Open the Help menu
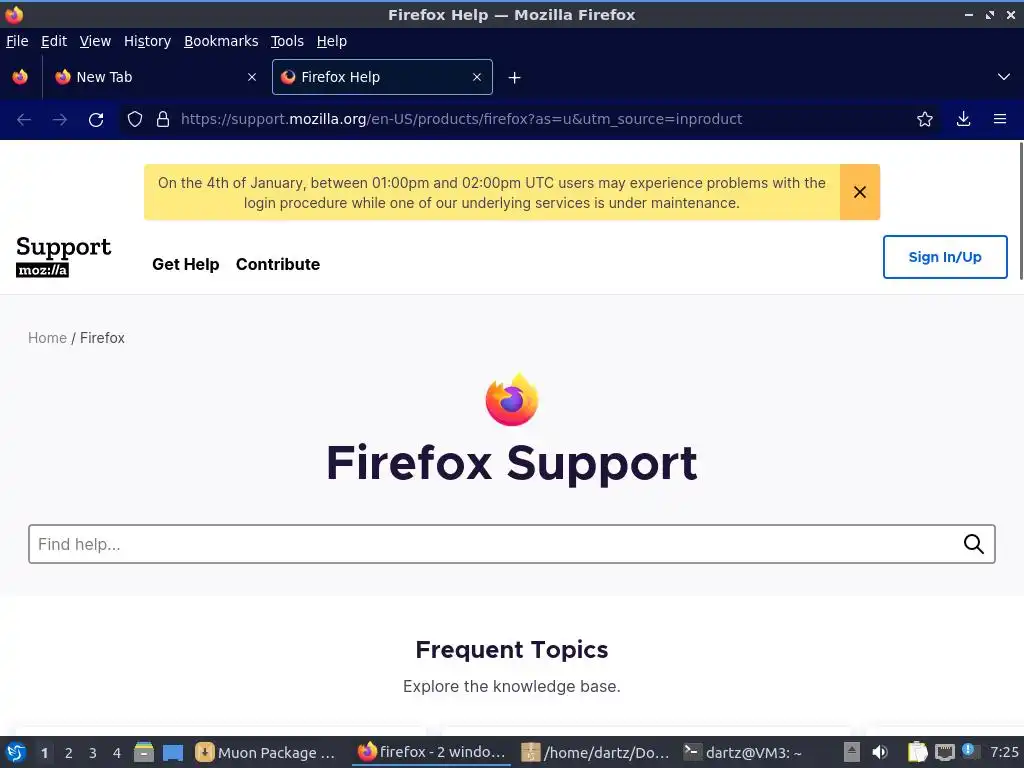This screenshot has width=1024, height=768. (332, 41)
